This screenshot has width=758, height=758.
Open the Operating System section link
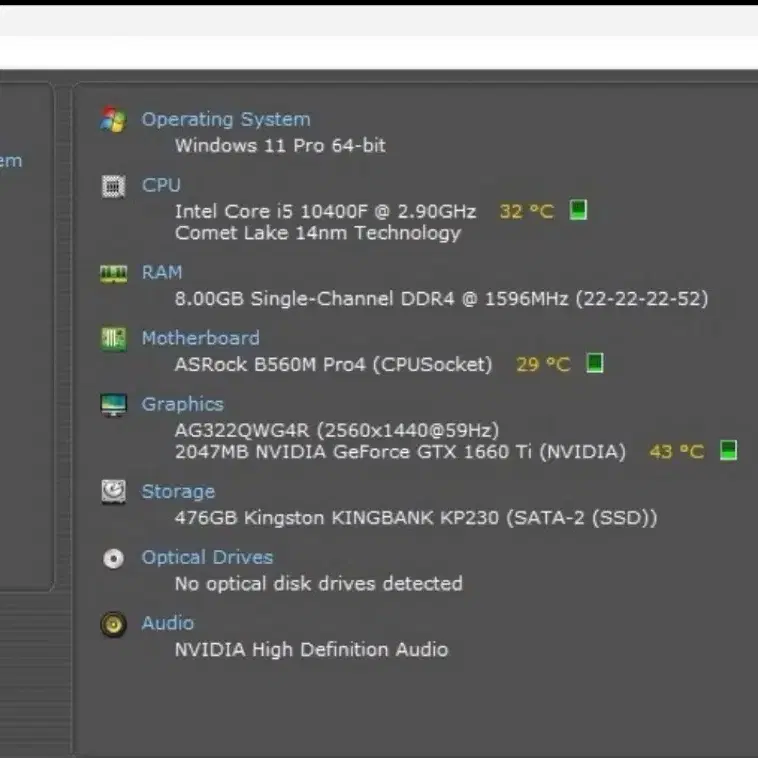(226, 119)
